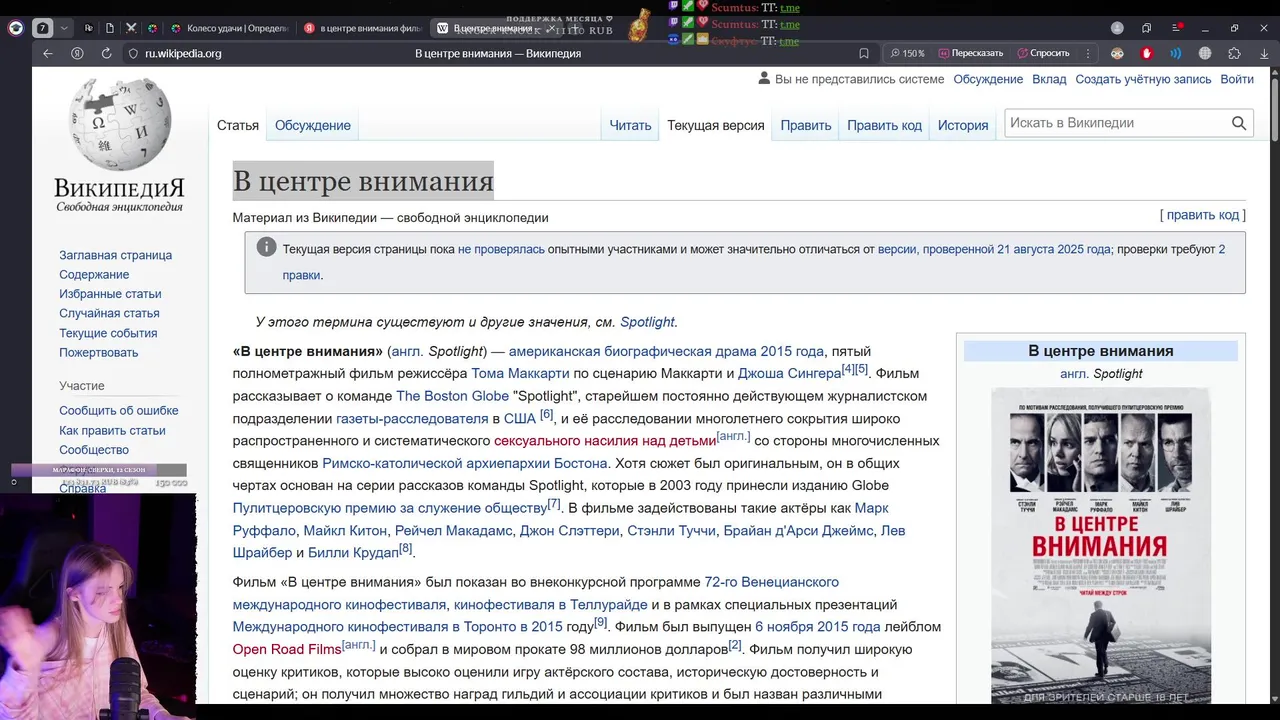The width and height of the screenshot is (1280, 720).
Task: Open Содержание in sidebar
Action: [94, 275]
